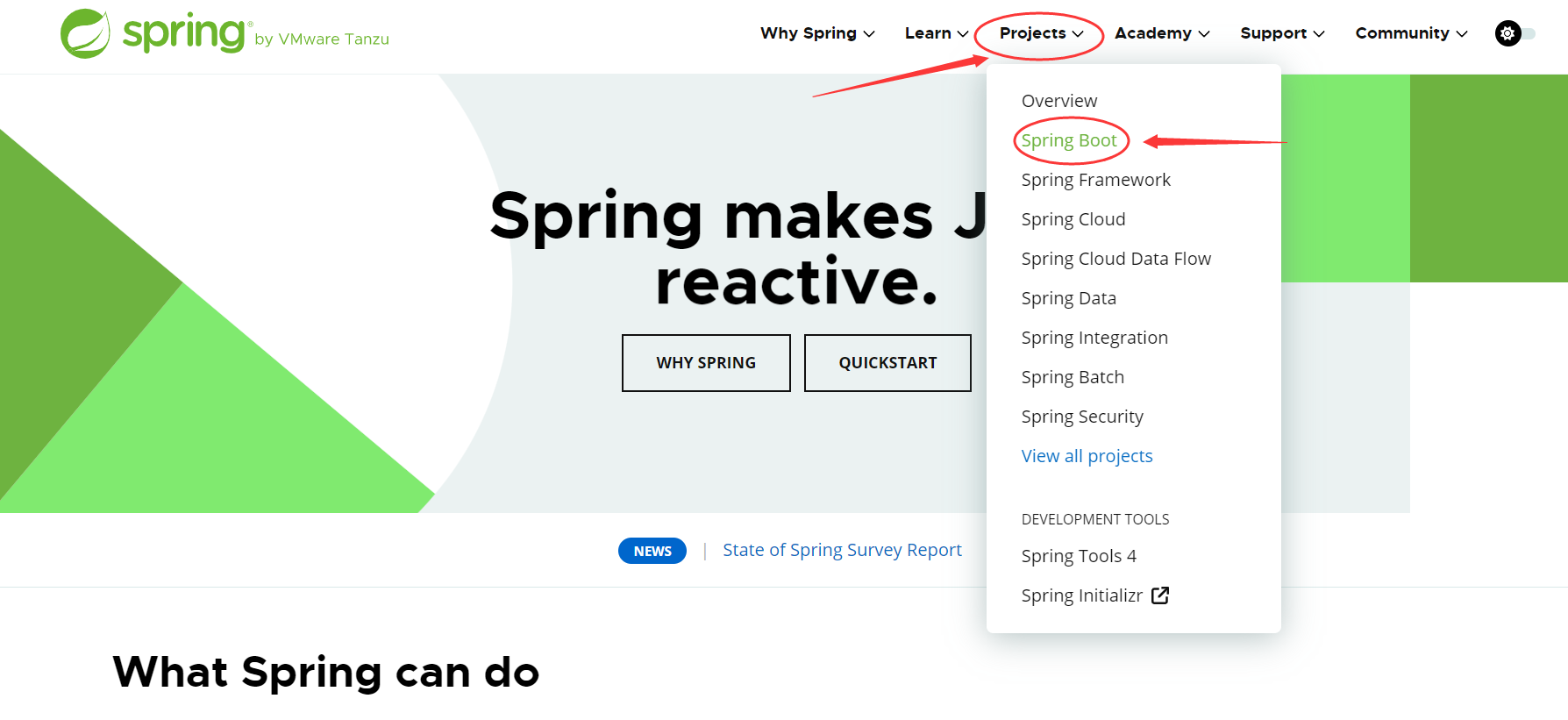Expand the Learn dropdown menu
Image resolution: width=1568 pixels, height=720 pixels.
pyautogui.click(x=937, y=33)
